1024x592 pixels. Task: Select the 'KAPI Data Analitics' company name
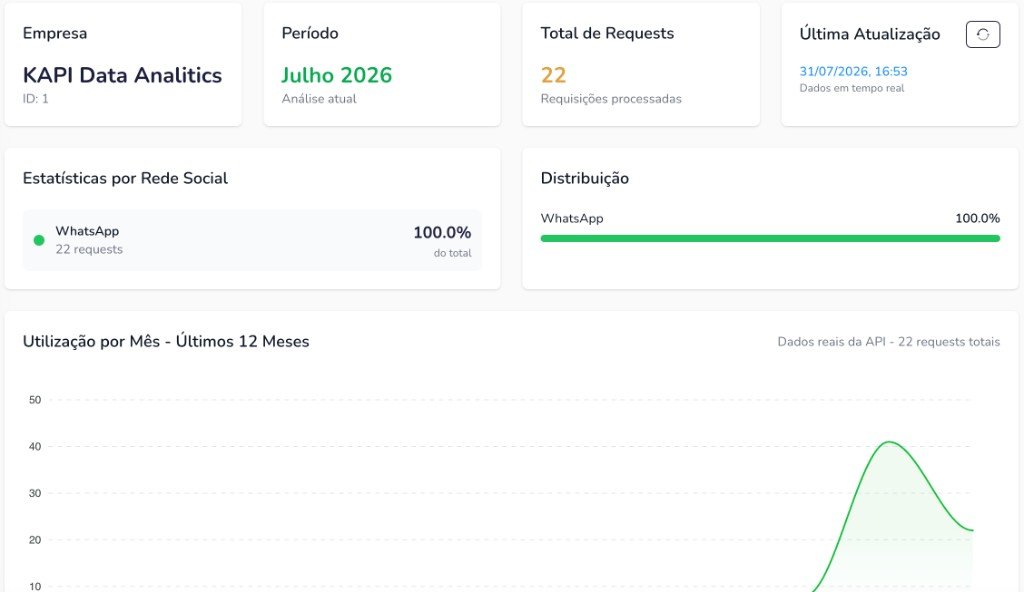pos(122,75)
